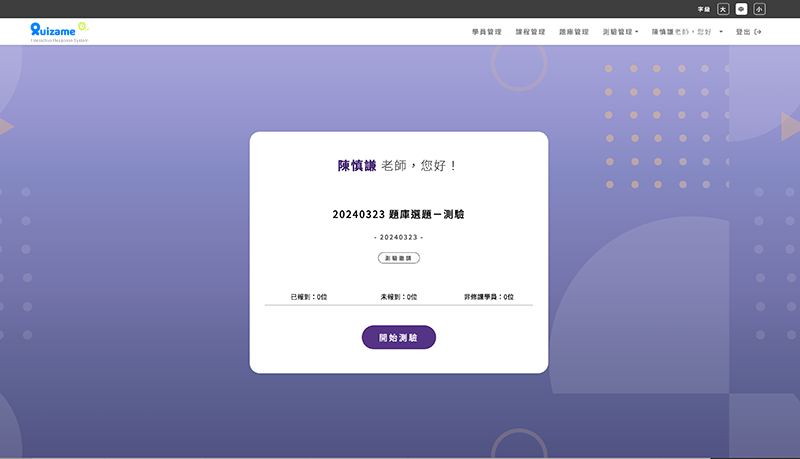Click the 未報到 count label
This screenshot has height=459, width=800.
click(x=398, y=297)
